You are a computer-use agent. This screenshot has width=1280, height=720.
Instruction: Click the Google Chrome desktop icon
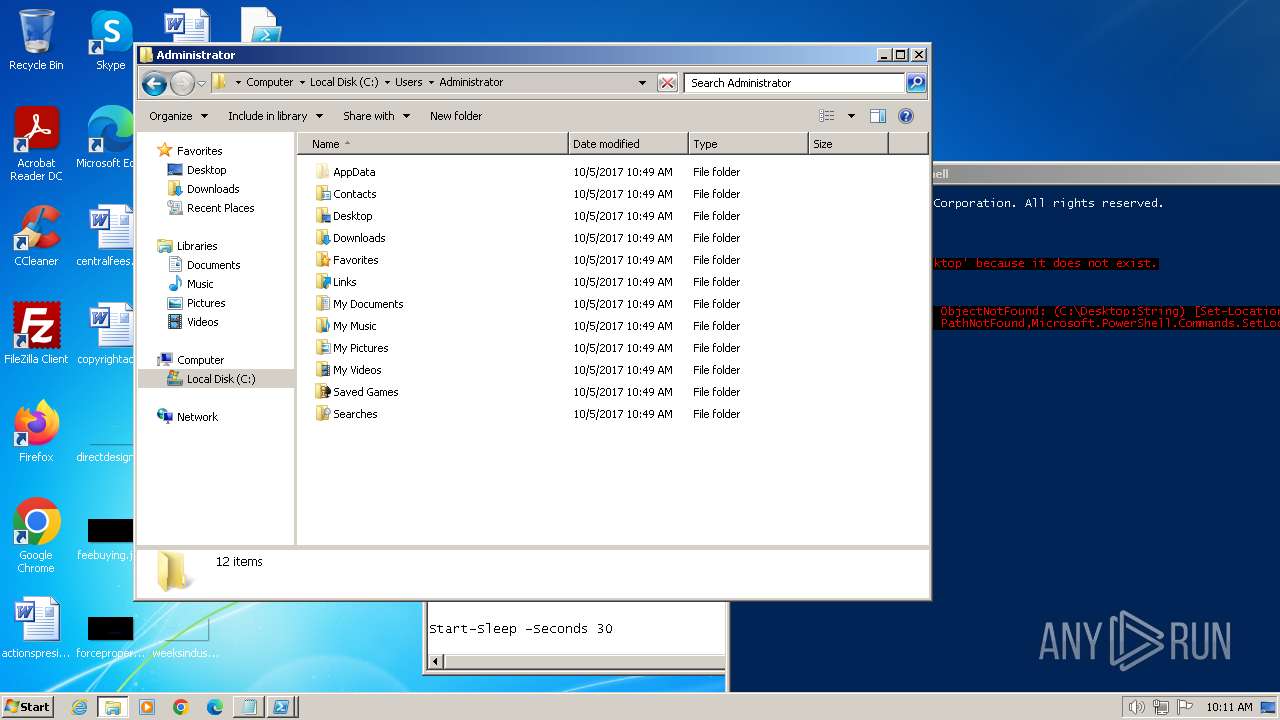click(36, 535)
